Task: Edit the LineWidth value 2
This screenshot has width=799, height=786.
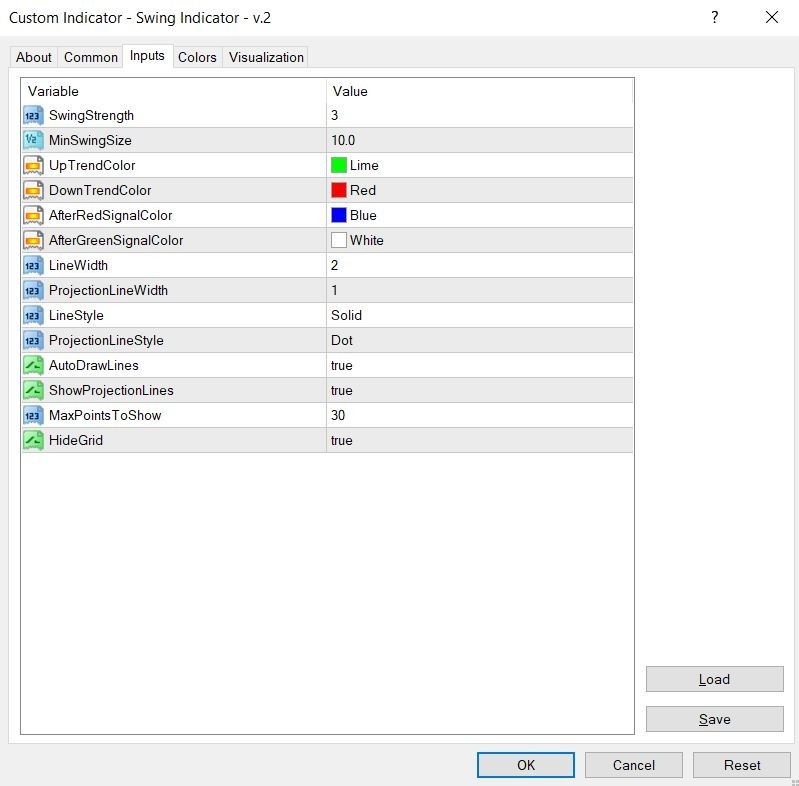Action: 334,265
